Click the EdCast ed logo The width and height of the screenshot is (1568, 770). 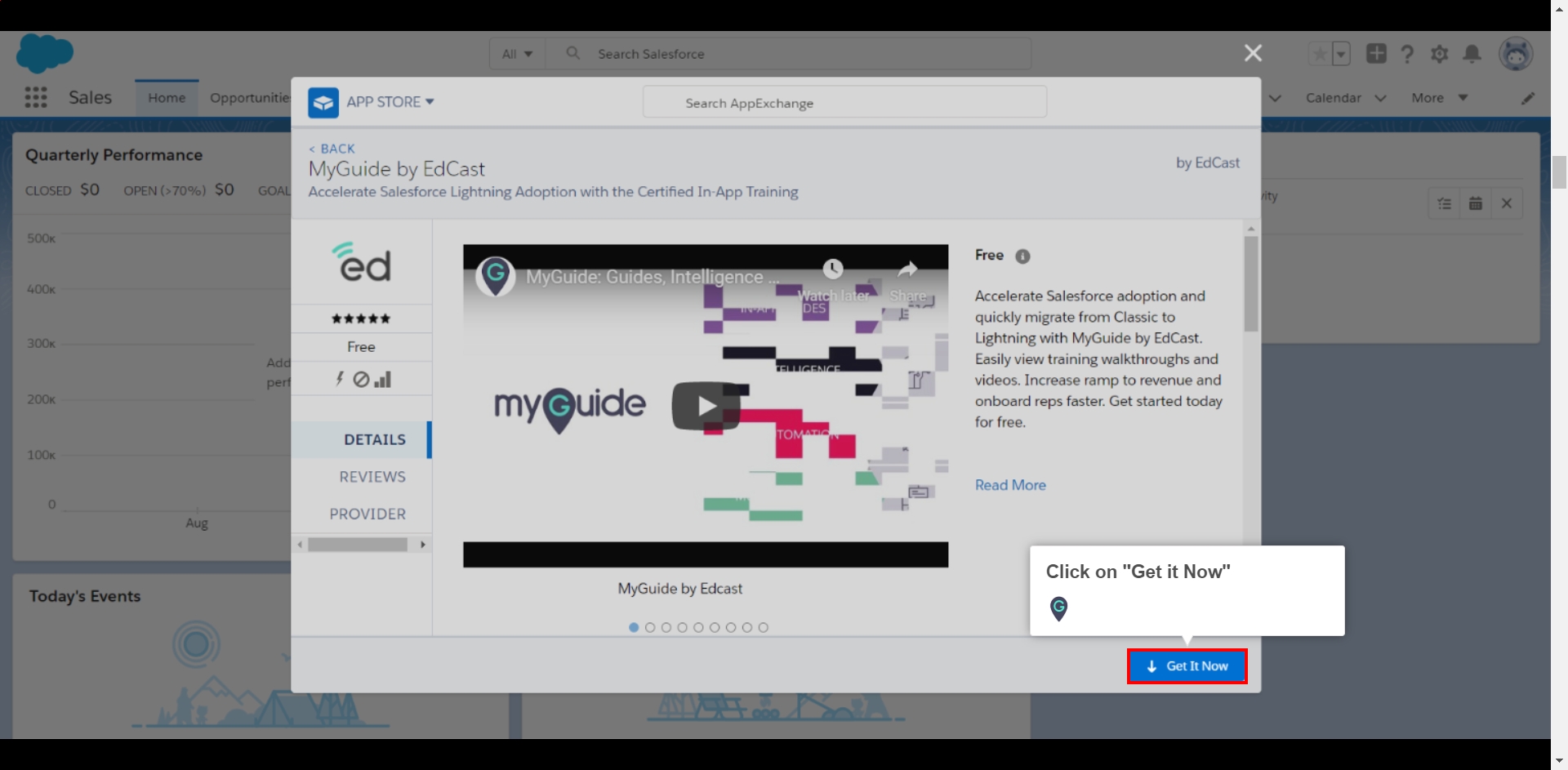361,261
